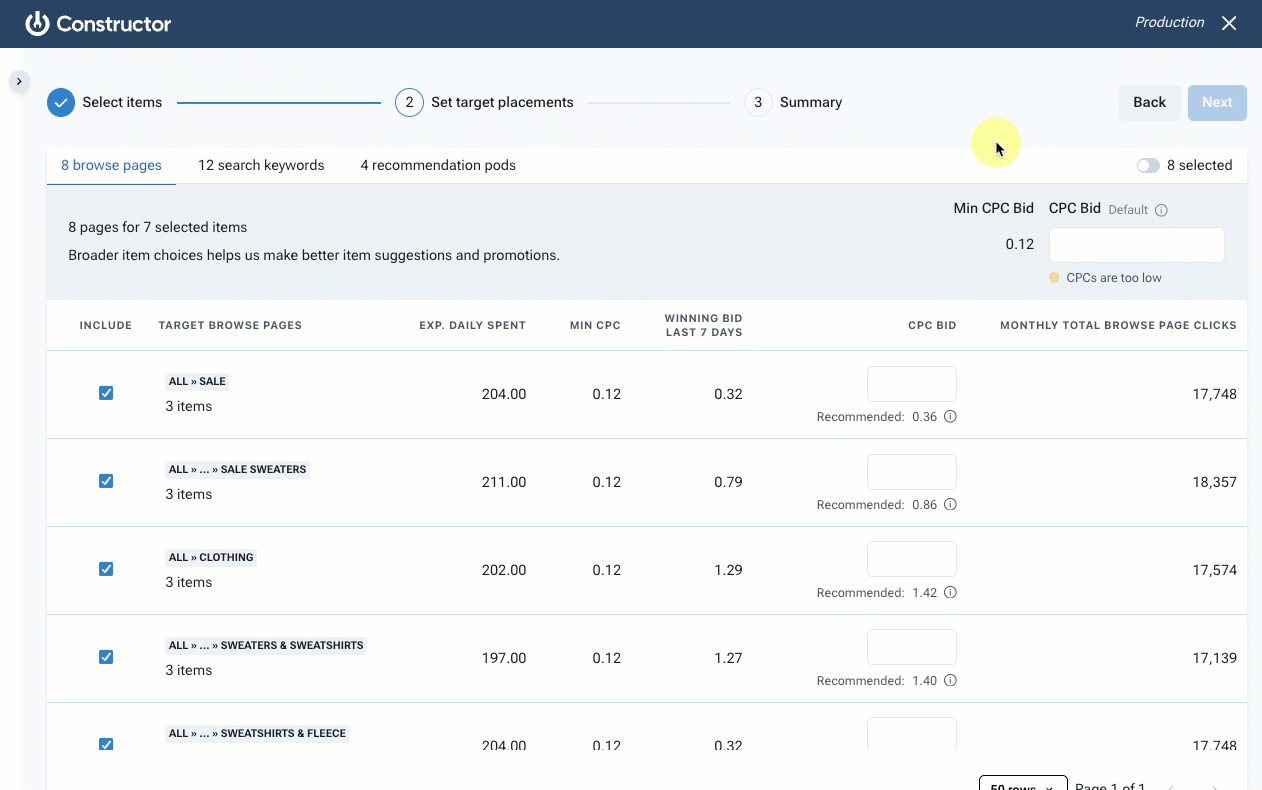Click the INCLUDE column header
The height and width of the screenshot is (790, 1262).
[106, 325]
